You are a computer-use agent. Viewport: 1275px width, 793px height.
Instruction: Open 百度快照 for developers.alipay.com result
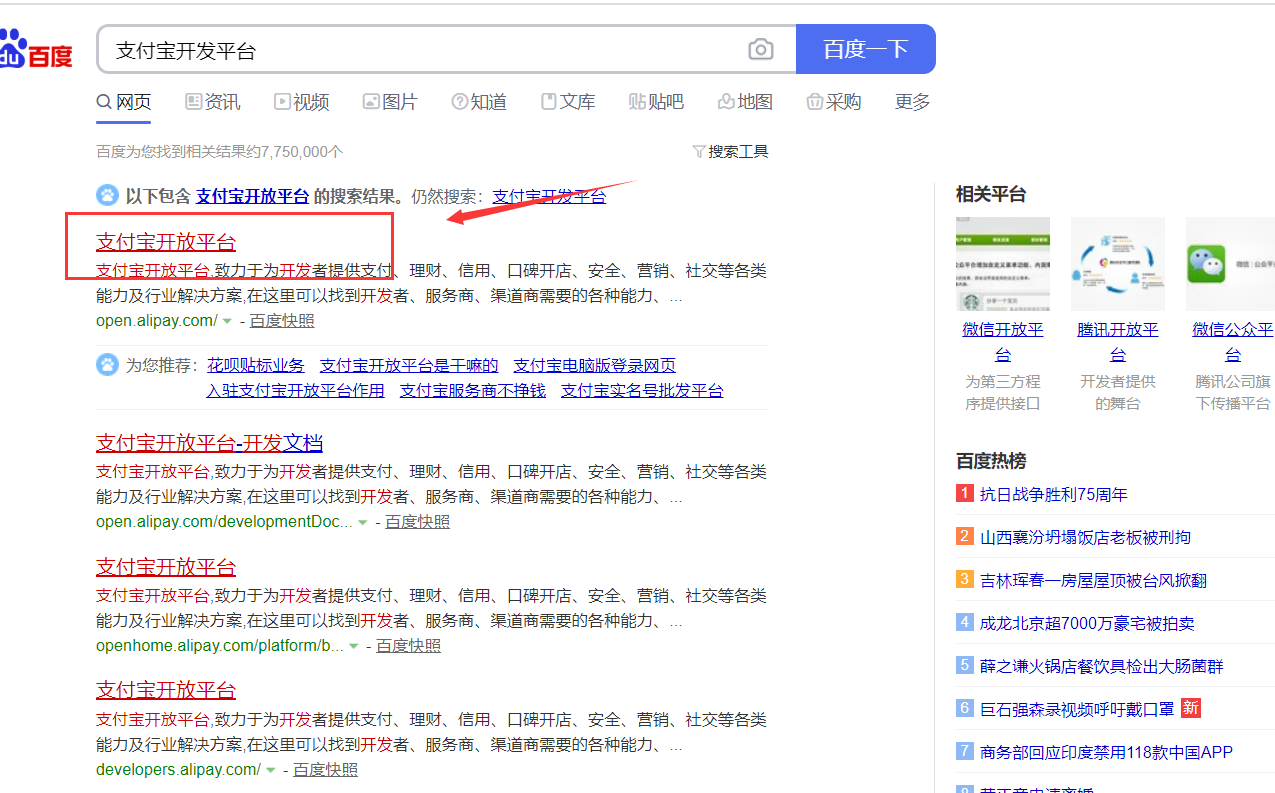coord(325,770)
